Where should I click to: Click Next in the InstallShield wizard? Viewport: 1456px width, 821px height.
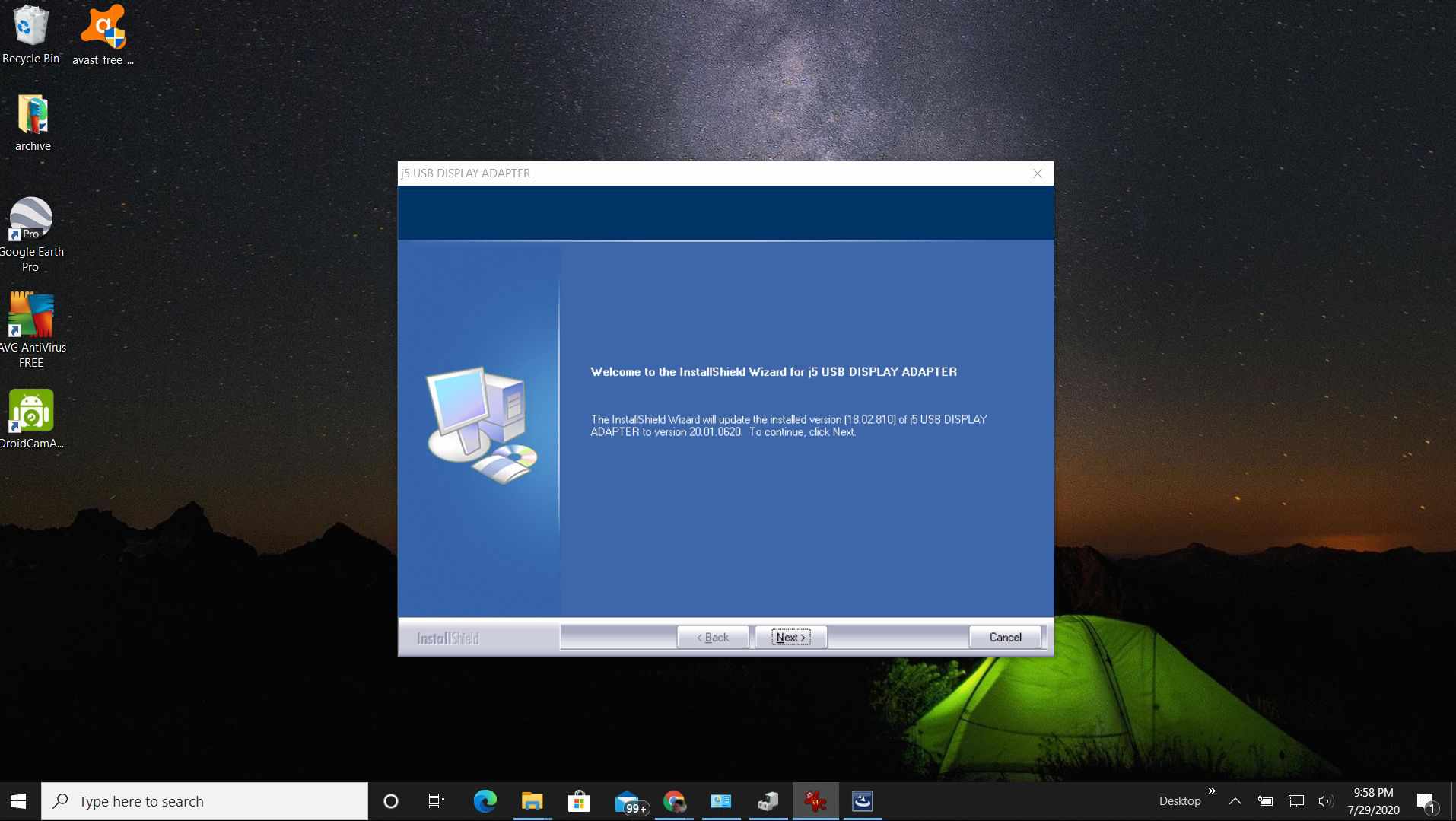(x=790, y=638)
